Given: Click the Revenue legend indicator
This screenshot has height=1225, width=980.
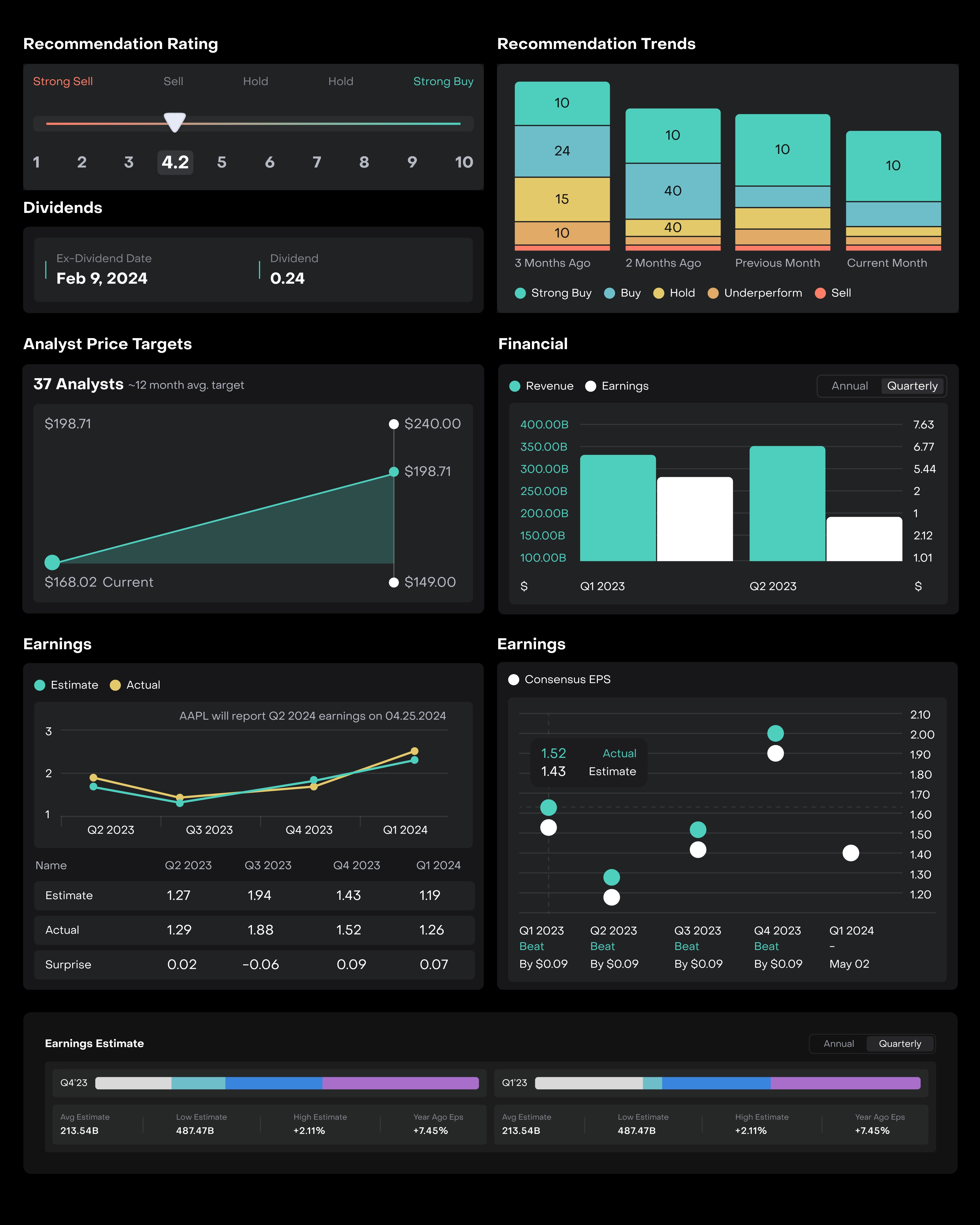Looking at the screenshot, I should pos(515,386).
